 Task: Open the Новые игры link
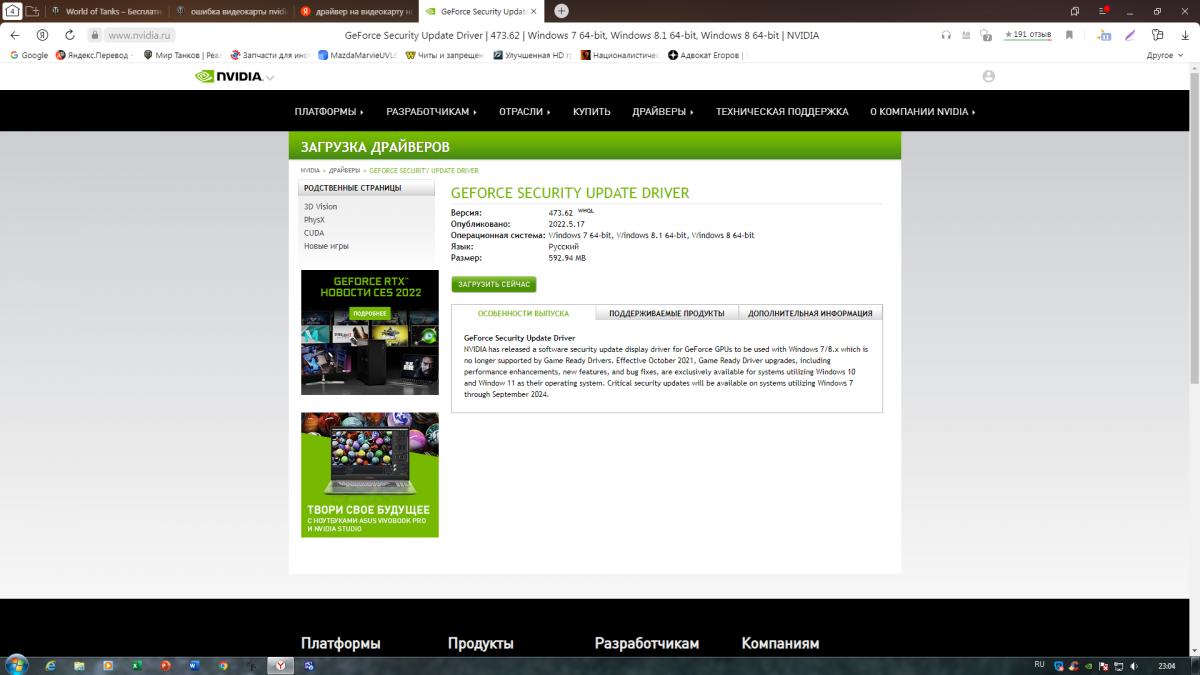(326, 246)
